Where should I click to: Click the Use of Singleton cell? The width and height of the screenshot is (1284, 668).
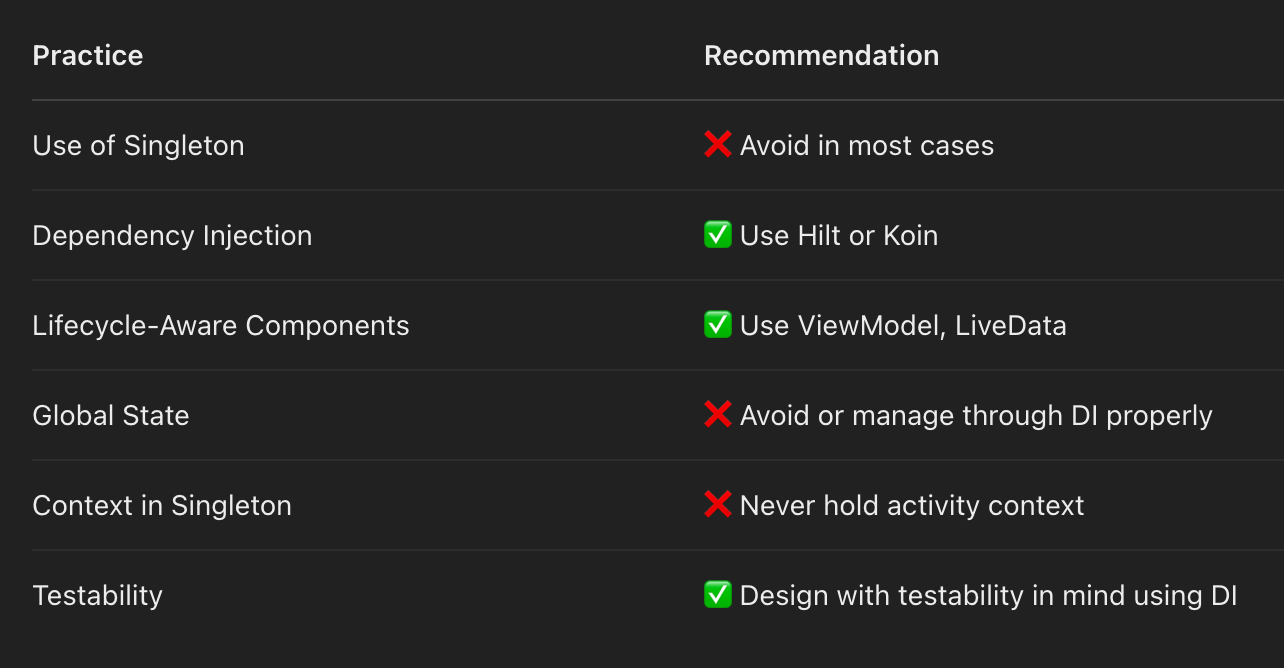coord(138,146)
